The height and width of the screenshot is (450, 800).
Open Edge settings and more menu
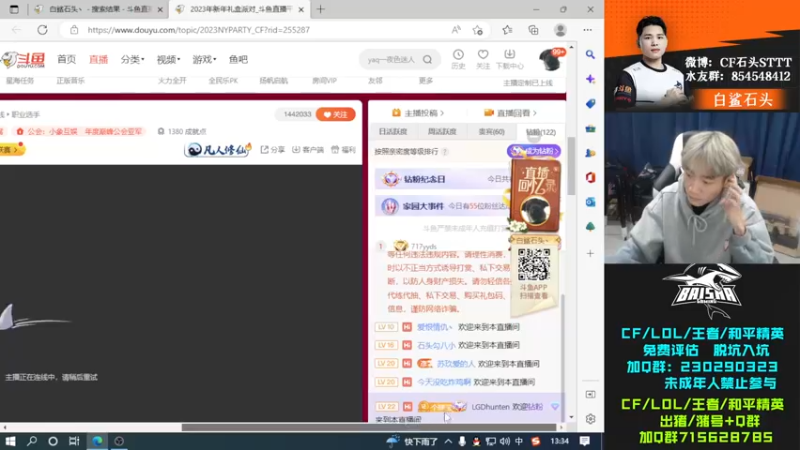[x=588, y=30]
